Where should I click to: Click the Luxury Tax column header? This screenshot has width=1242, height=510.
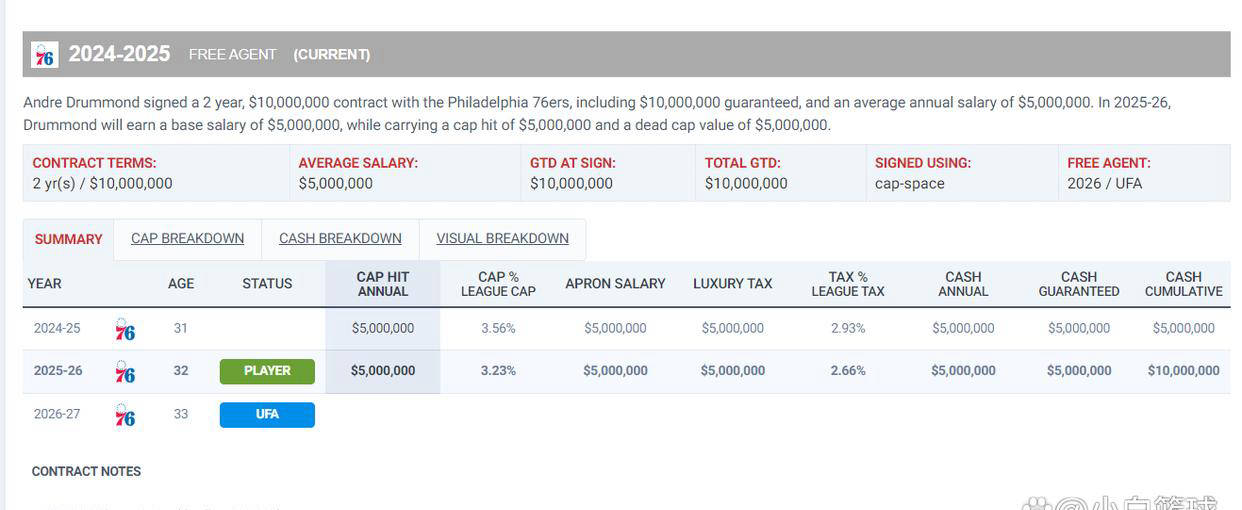[x=732, y=284]
